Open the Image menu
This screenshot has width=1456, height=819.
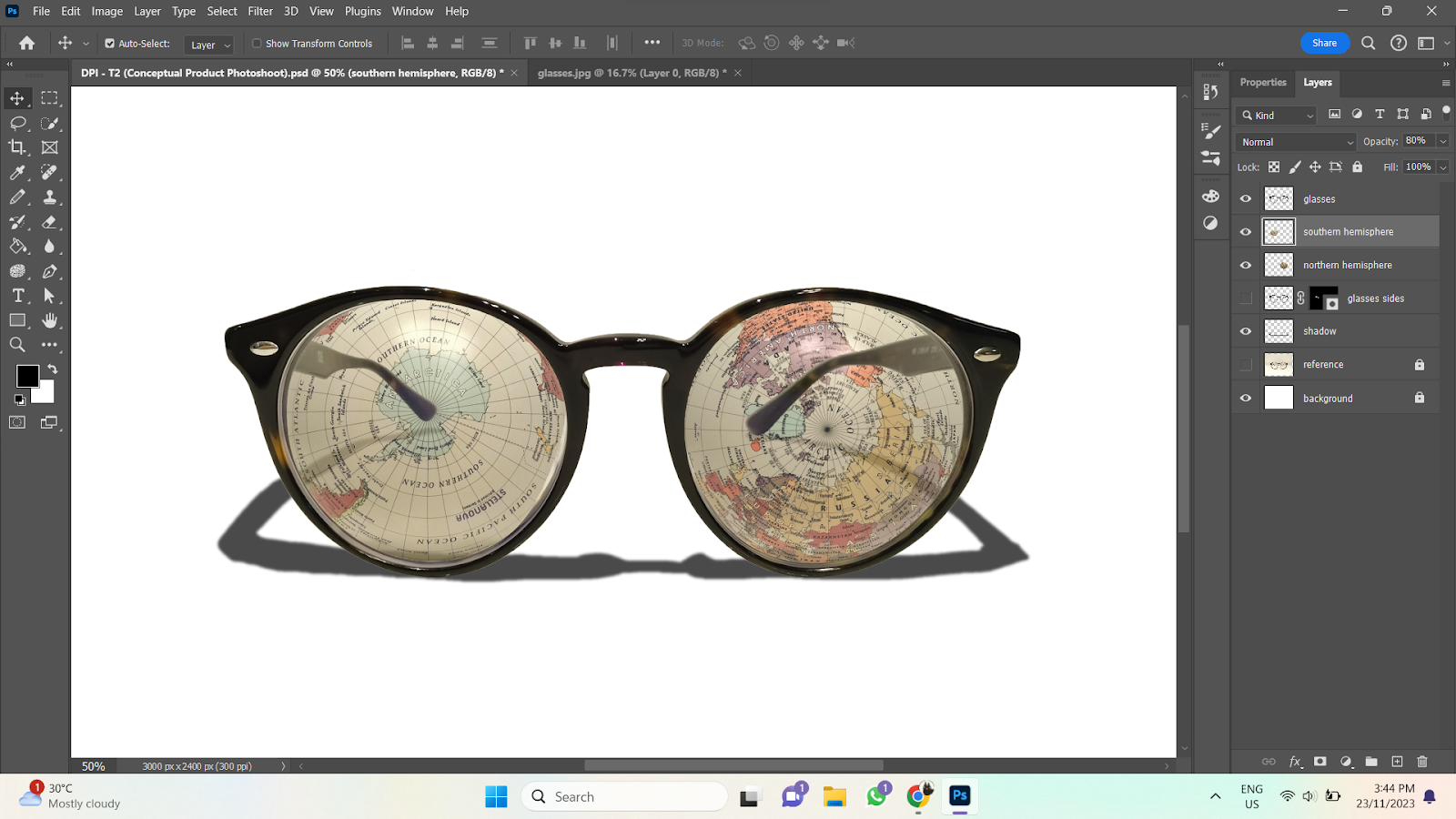point(106,11)
